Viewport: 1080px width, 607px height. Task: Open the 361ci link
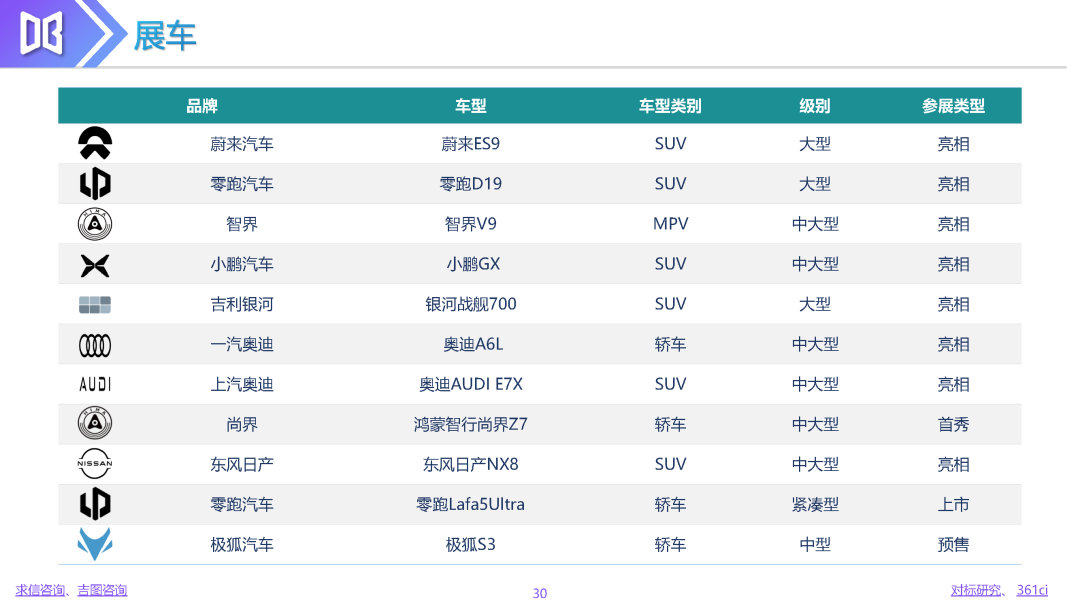click(1032, 590)
